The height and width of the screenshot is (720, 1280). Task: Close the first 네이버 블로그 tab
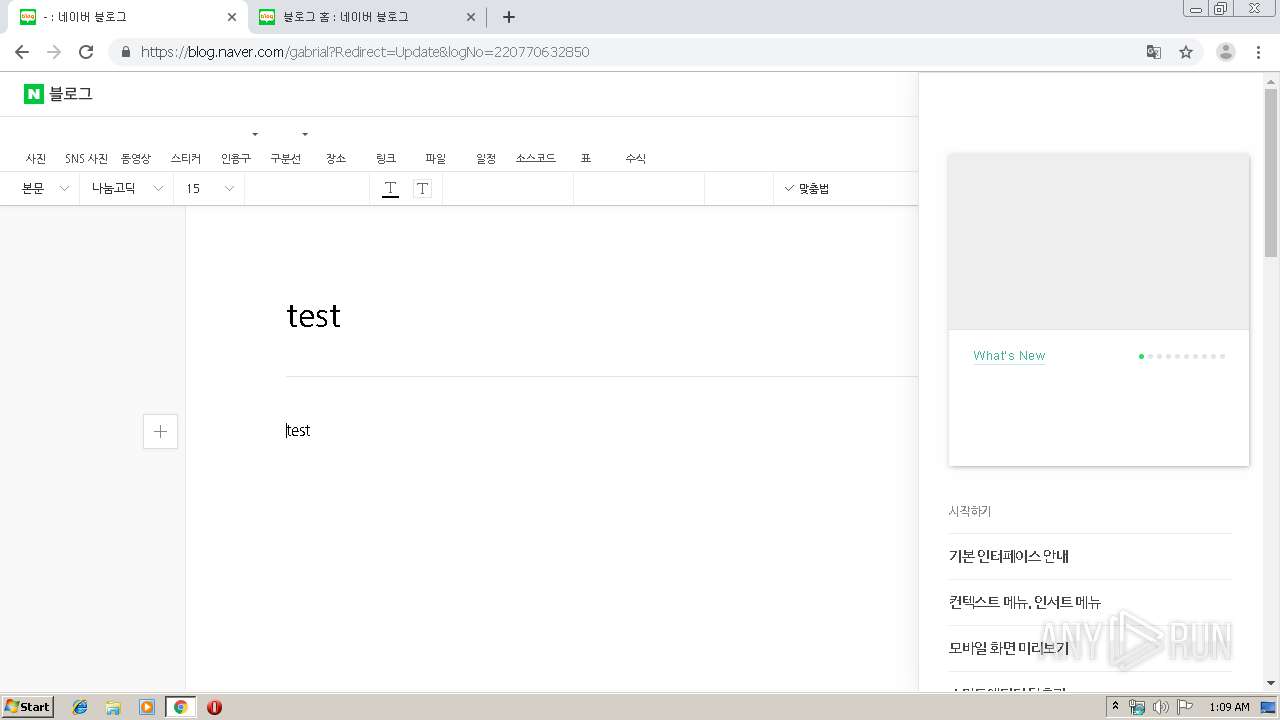(232, 17)
